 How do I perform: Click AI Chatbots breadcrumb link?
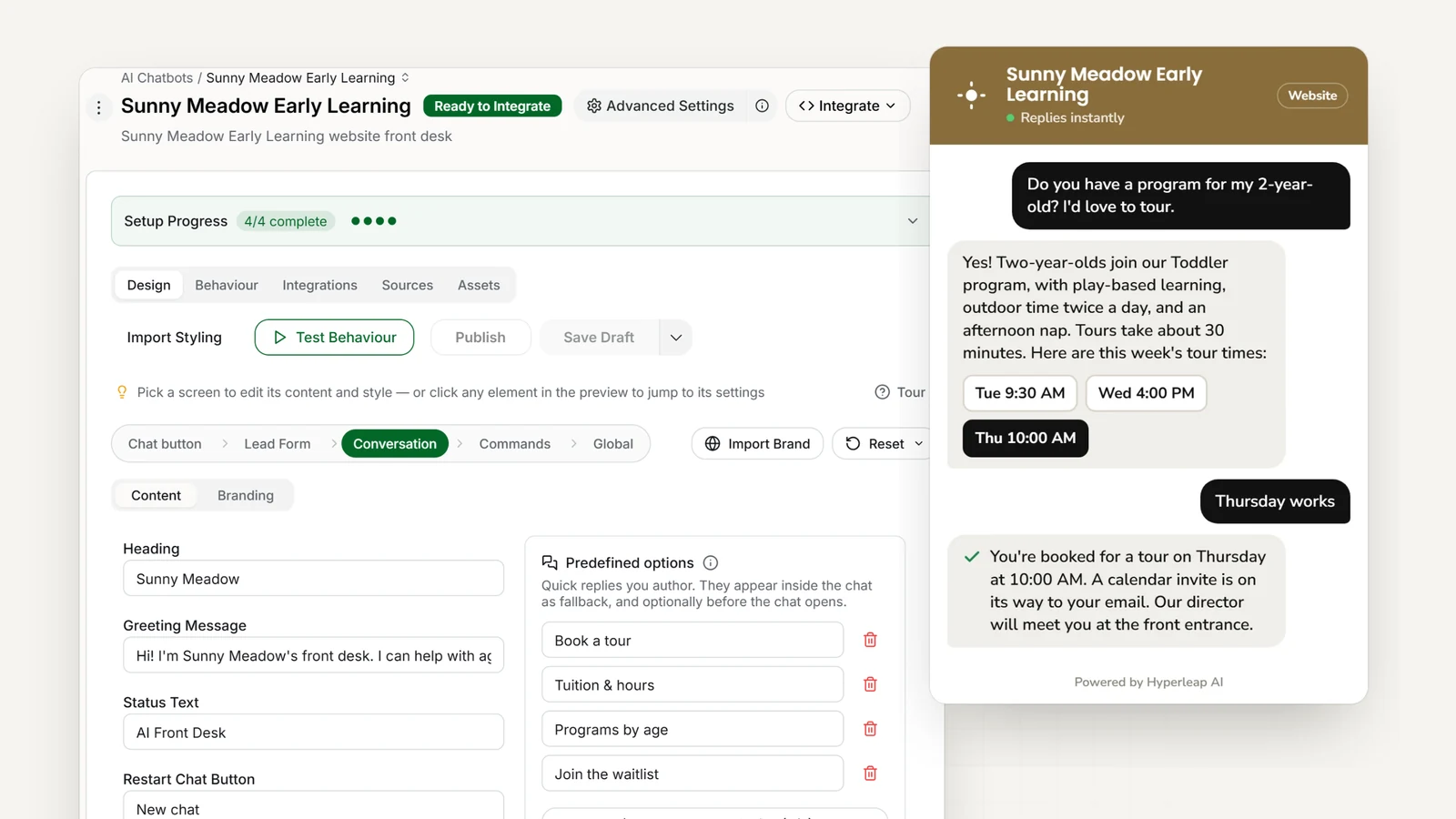point(157,77)
